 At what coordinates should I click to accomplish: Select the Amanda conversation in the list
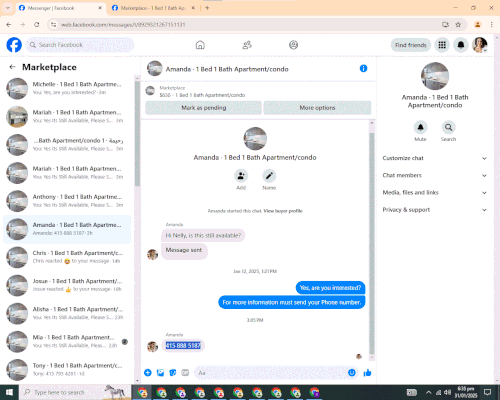pyautogui.click(x=67, y=229)
